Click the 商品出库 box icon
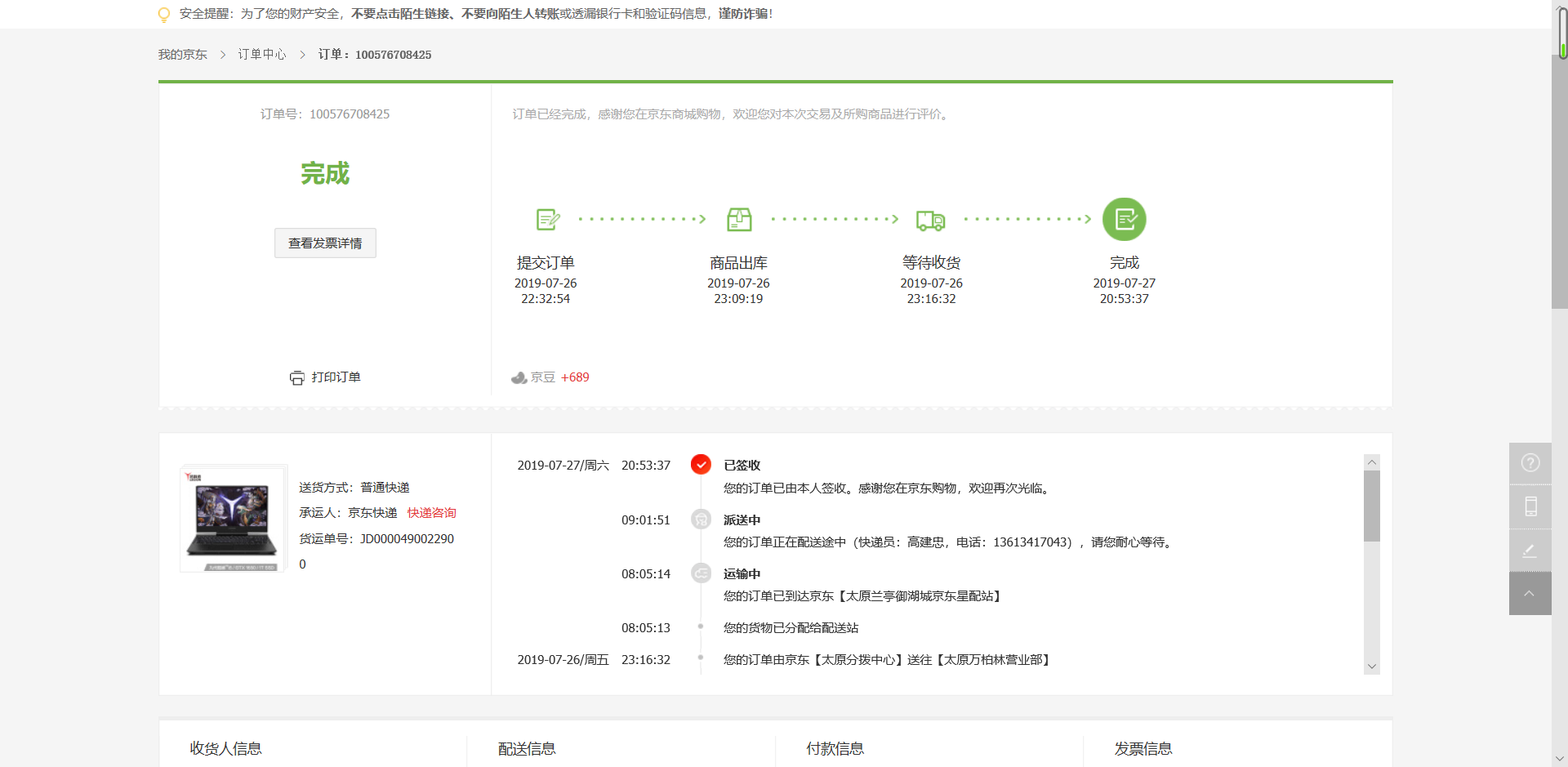 (739, 219)
